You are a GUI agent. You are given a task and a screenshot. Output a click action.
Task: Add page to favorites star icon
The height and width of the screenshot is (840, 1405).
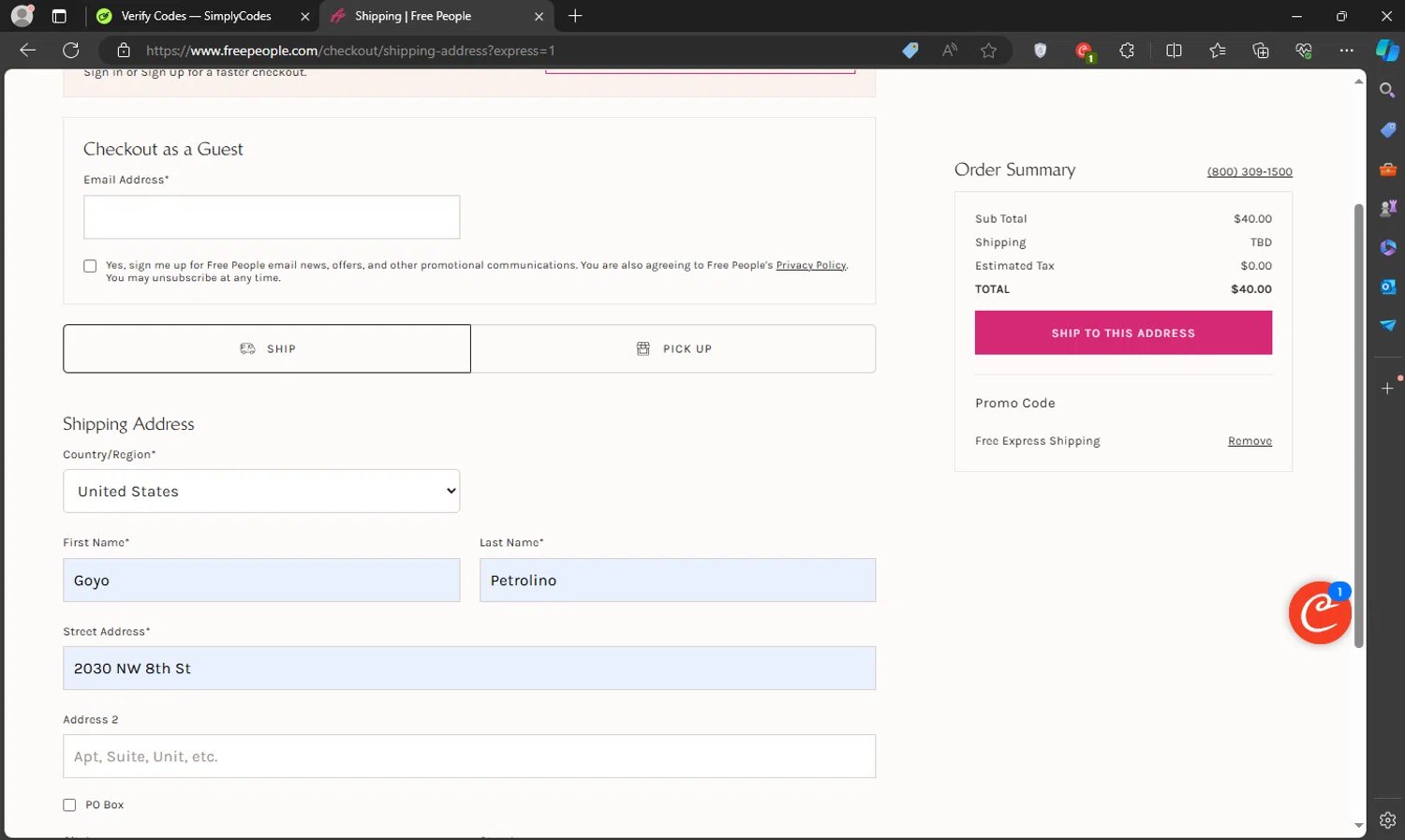pyautogui.click(x=988, y=51)
